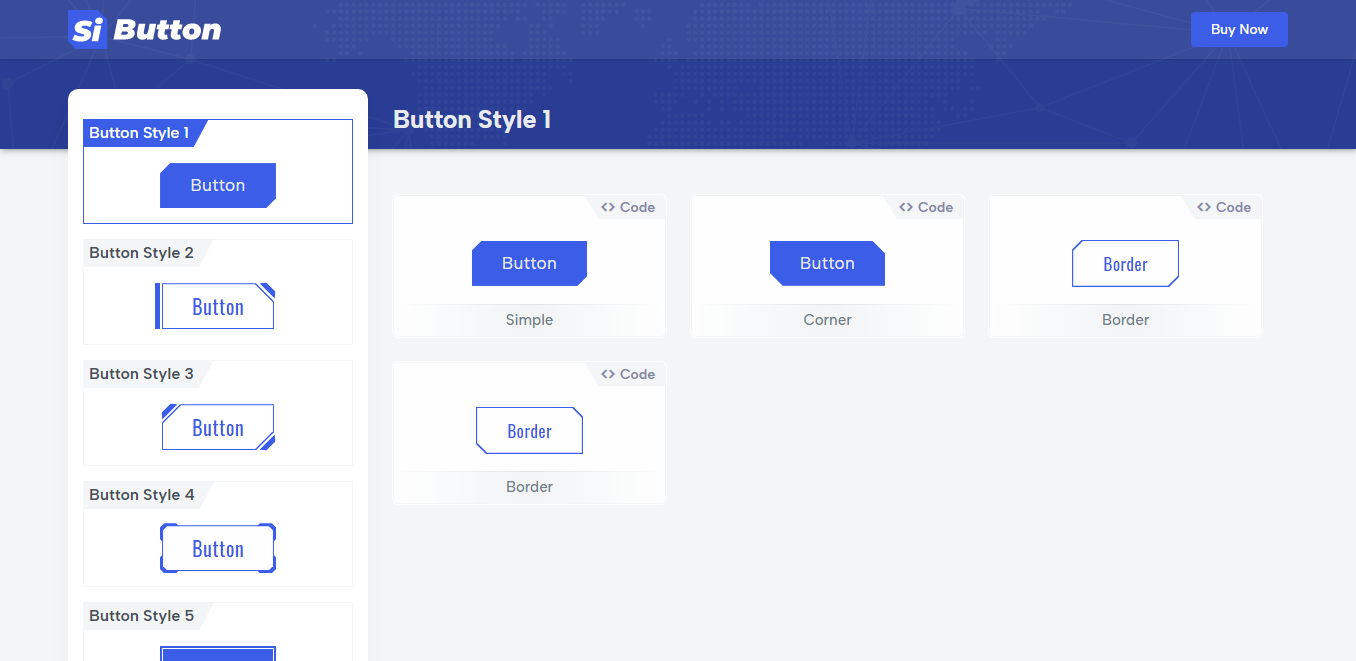This screenshot has height=661, width=1356.
Task: Click the code brackets icon beside Corner's Code label
Action: click(x=905, y=207)
